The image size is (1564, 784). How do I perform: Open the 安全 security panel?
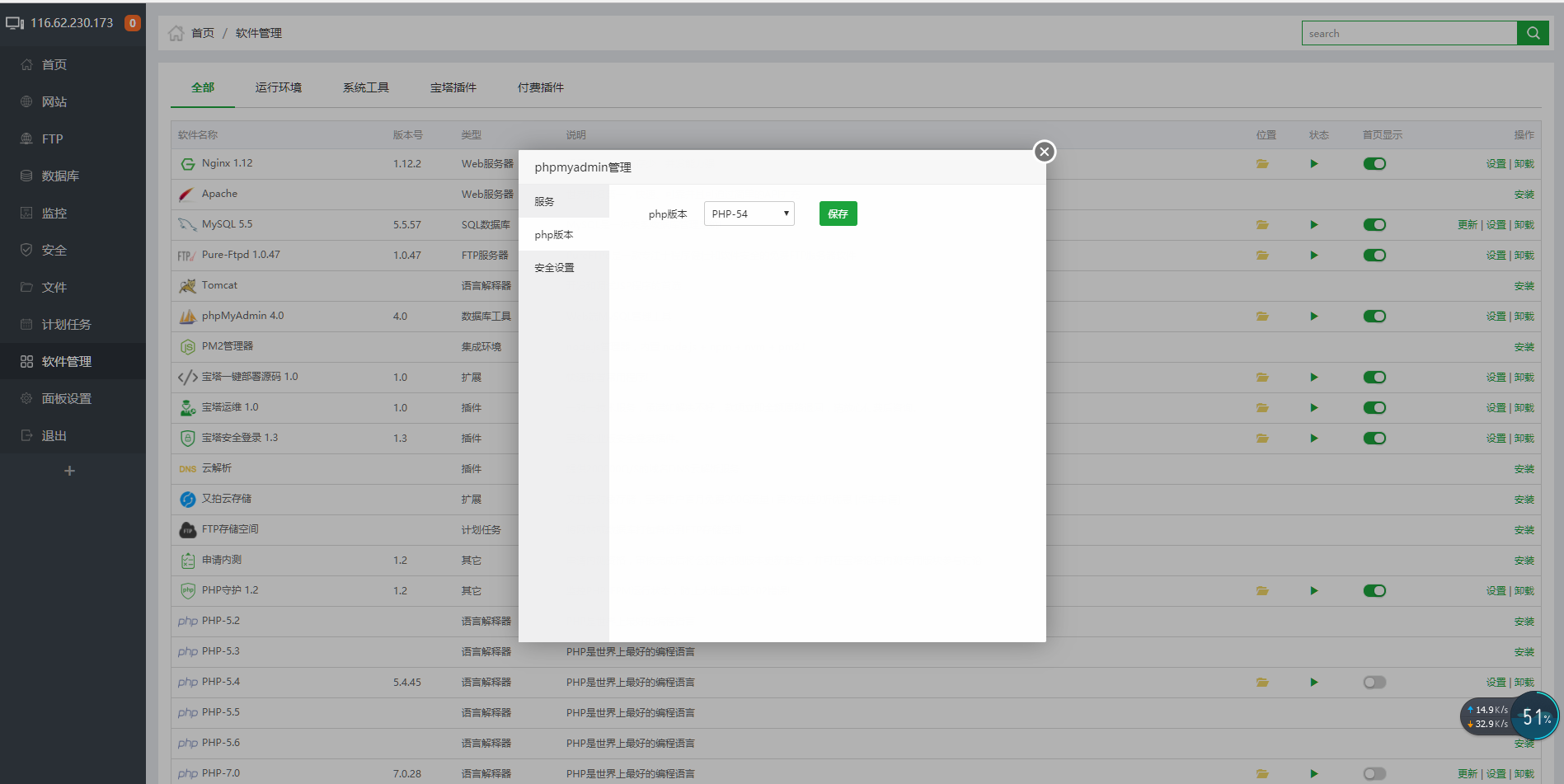[53, 249]
